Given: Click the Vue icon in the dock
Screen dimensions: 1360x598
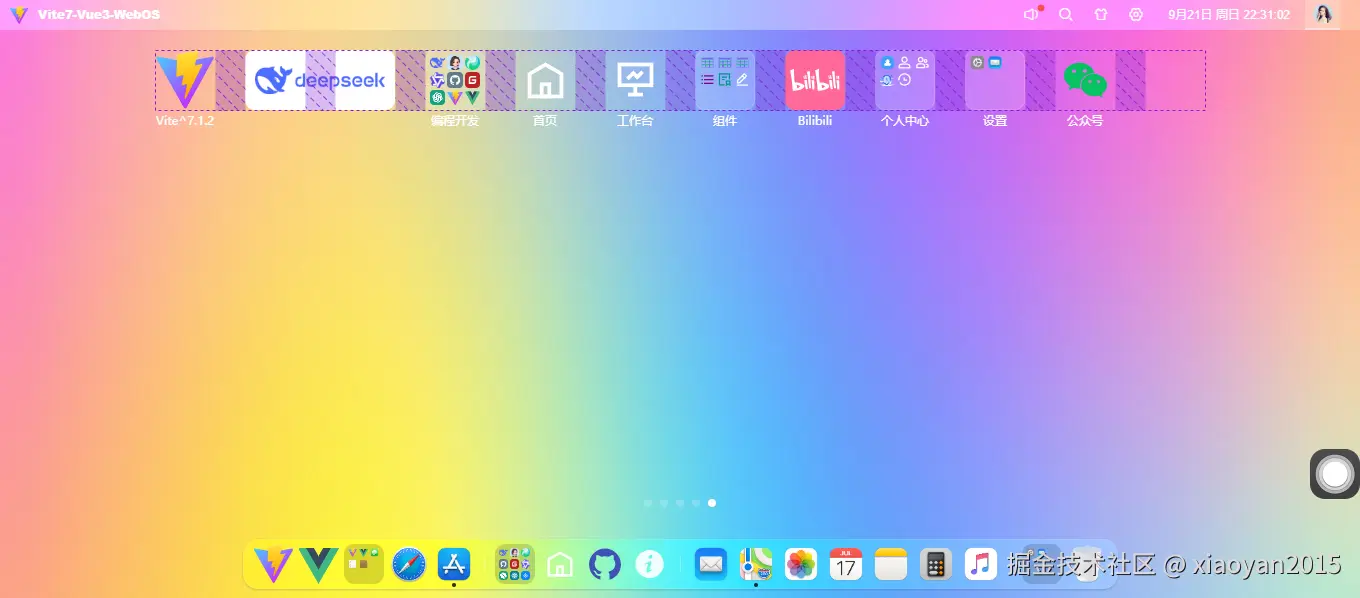Looking at the screenshot, I should pos(318,565).
